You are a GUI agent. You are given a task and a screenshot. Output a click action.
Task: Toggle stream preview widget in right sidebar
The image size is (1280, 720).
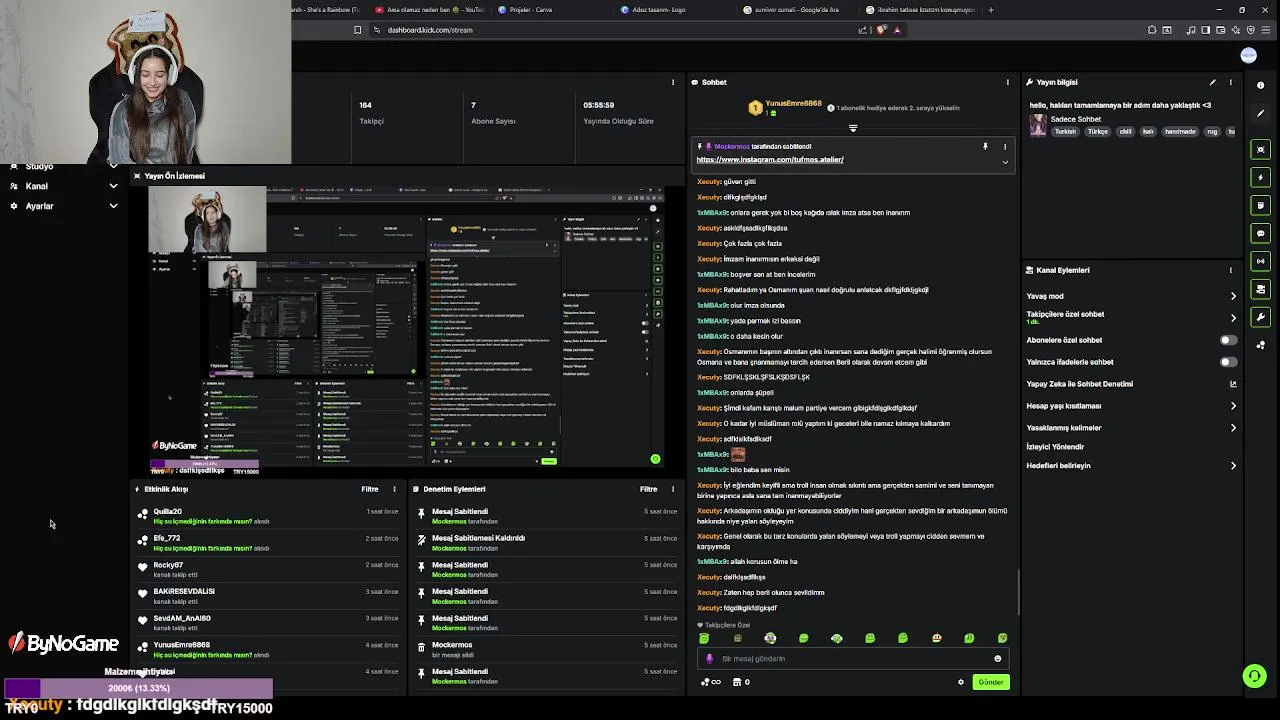[x=1260, y=149]
